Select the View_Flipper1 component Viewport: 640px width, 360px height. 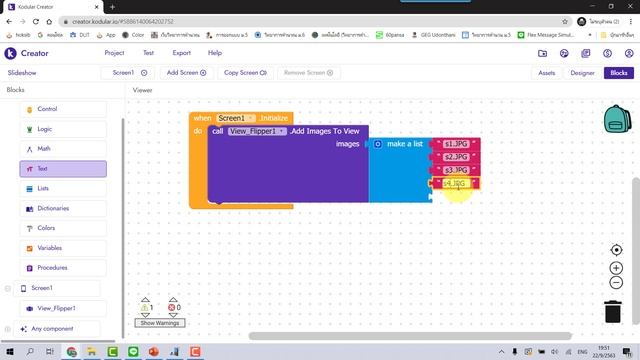(x=63, y=309)
